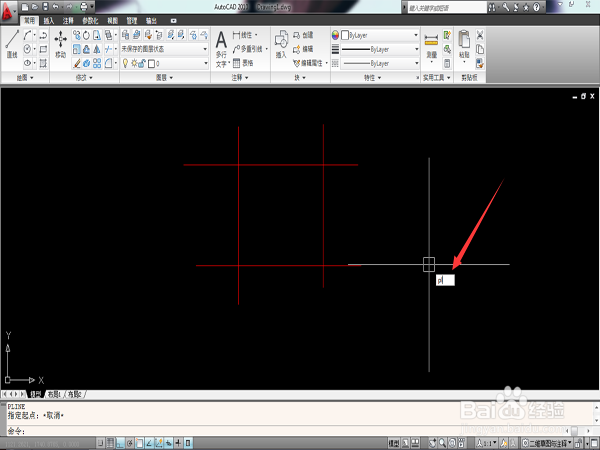The image size is (600, 450).
Task: Open the linetype ByLayer dropdown
Action: tap(380, 63)
